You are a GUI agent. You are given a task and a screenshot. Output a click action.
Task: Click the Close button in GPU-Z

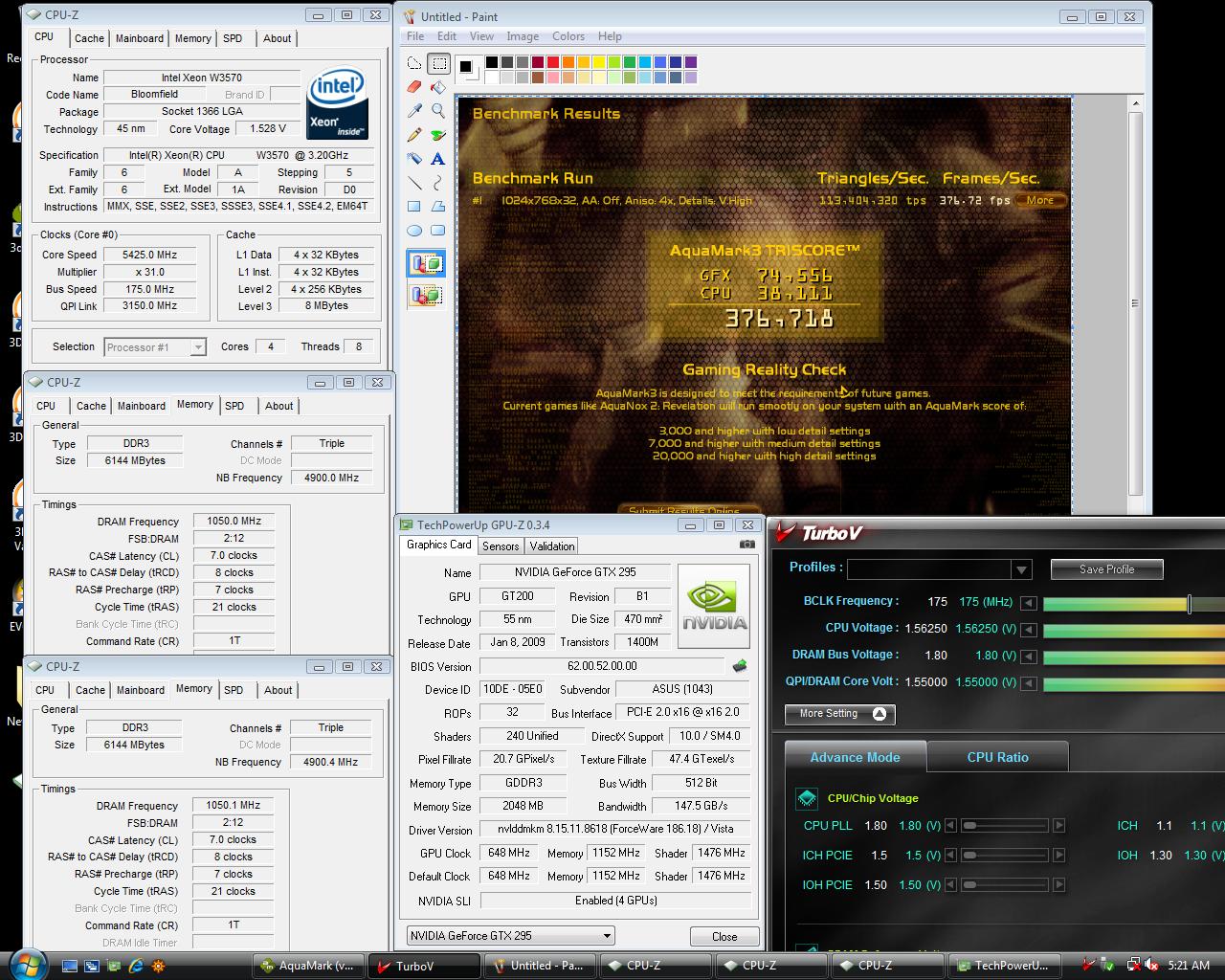tap(724, 937)
